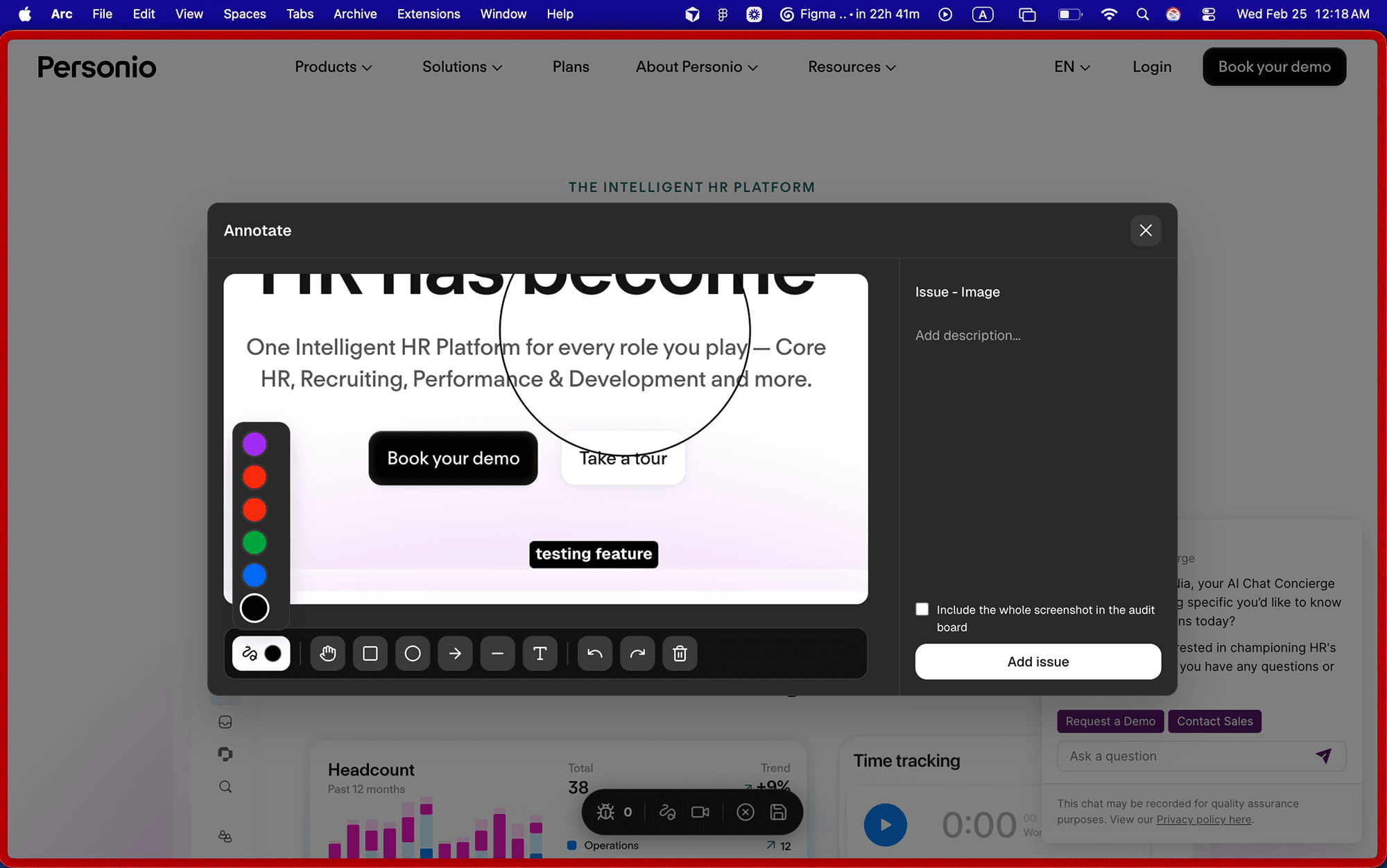Expand the EN language selector
This screenshot has width=1387, height=868.
click(x=1072, y=67)
